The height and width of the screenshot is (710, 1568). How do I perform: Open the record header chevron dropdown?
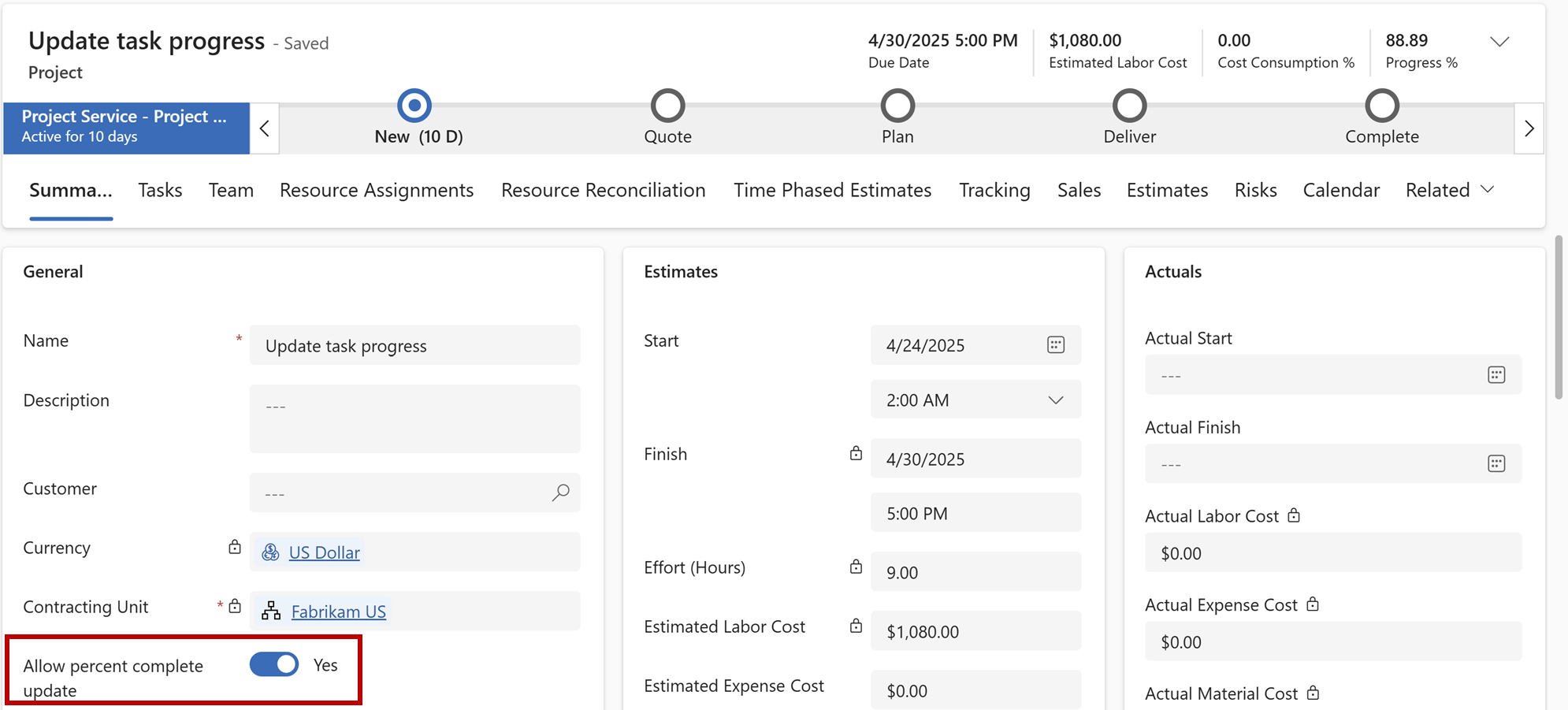(1499, 42)
